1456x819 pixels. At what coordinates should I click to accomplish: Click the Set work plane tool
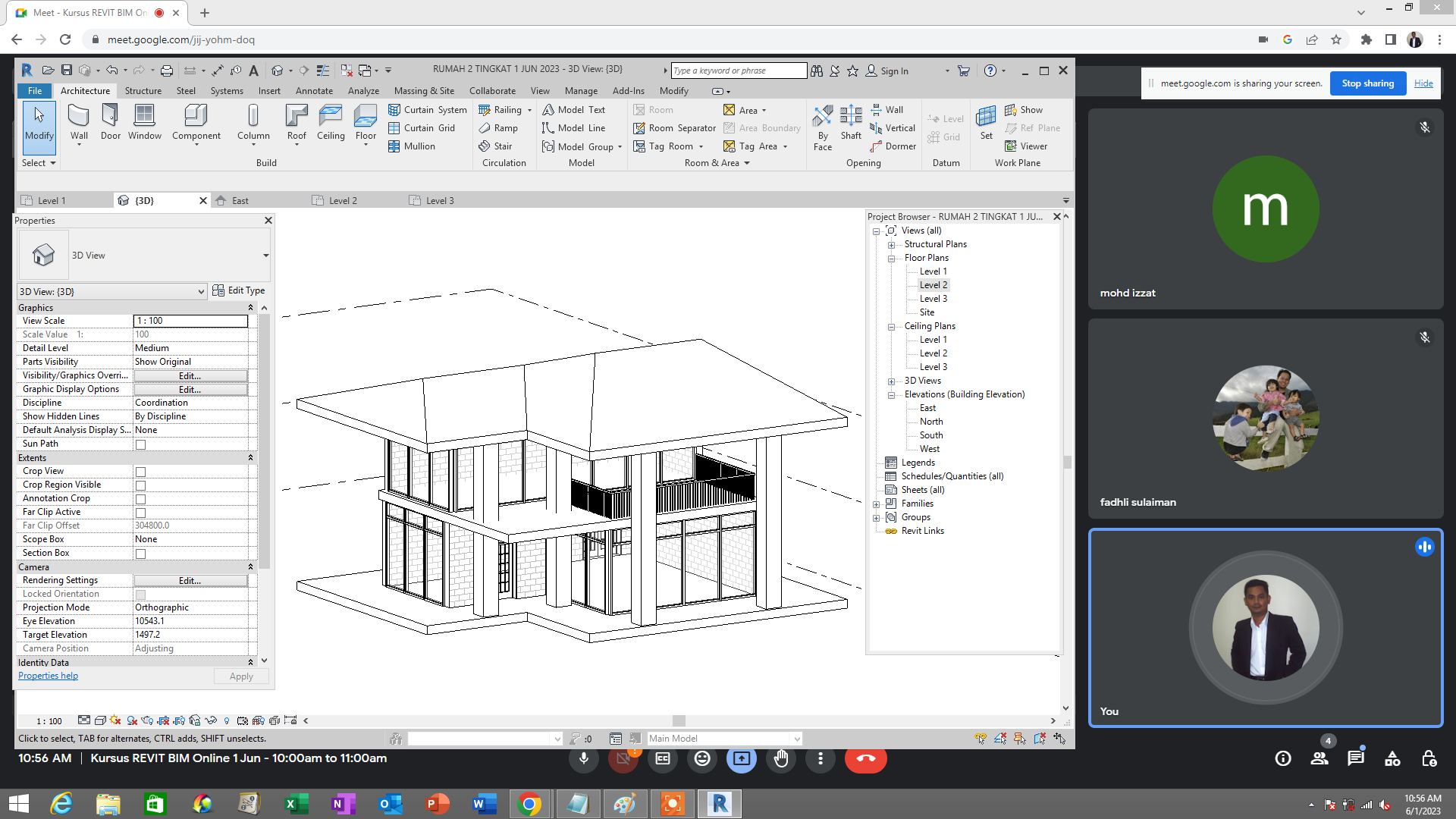(986, 123)
